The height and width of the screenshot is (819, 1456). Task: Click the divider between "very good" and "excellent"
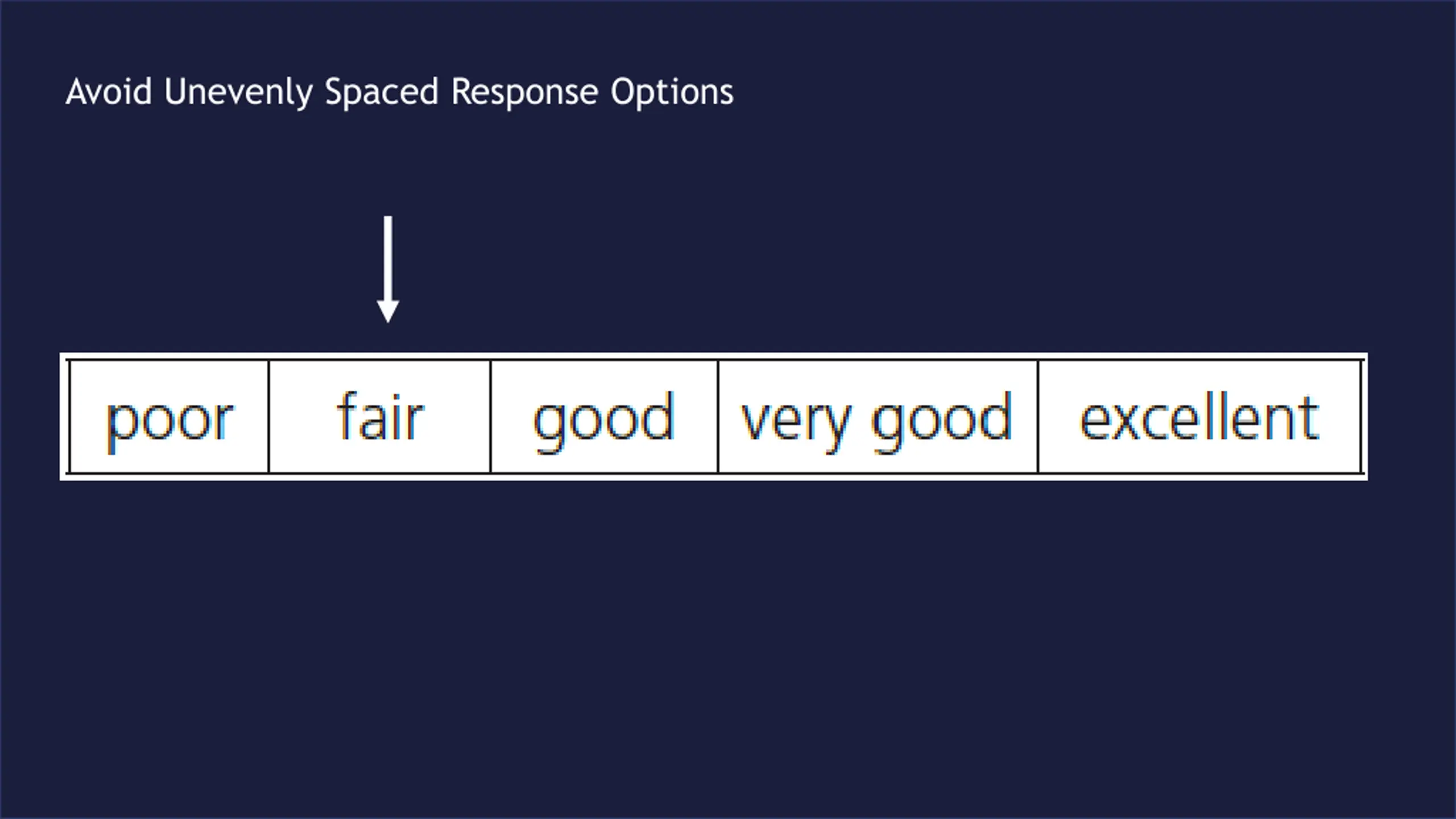[1038, 416]
